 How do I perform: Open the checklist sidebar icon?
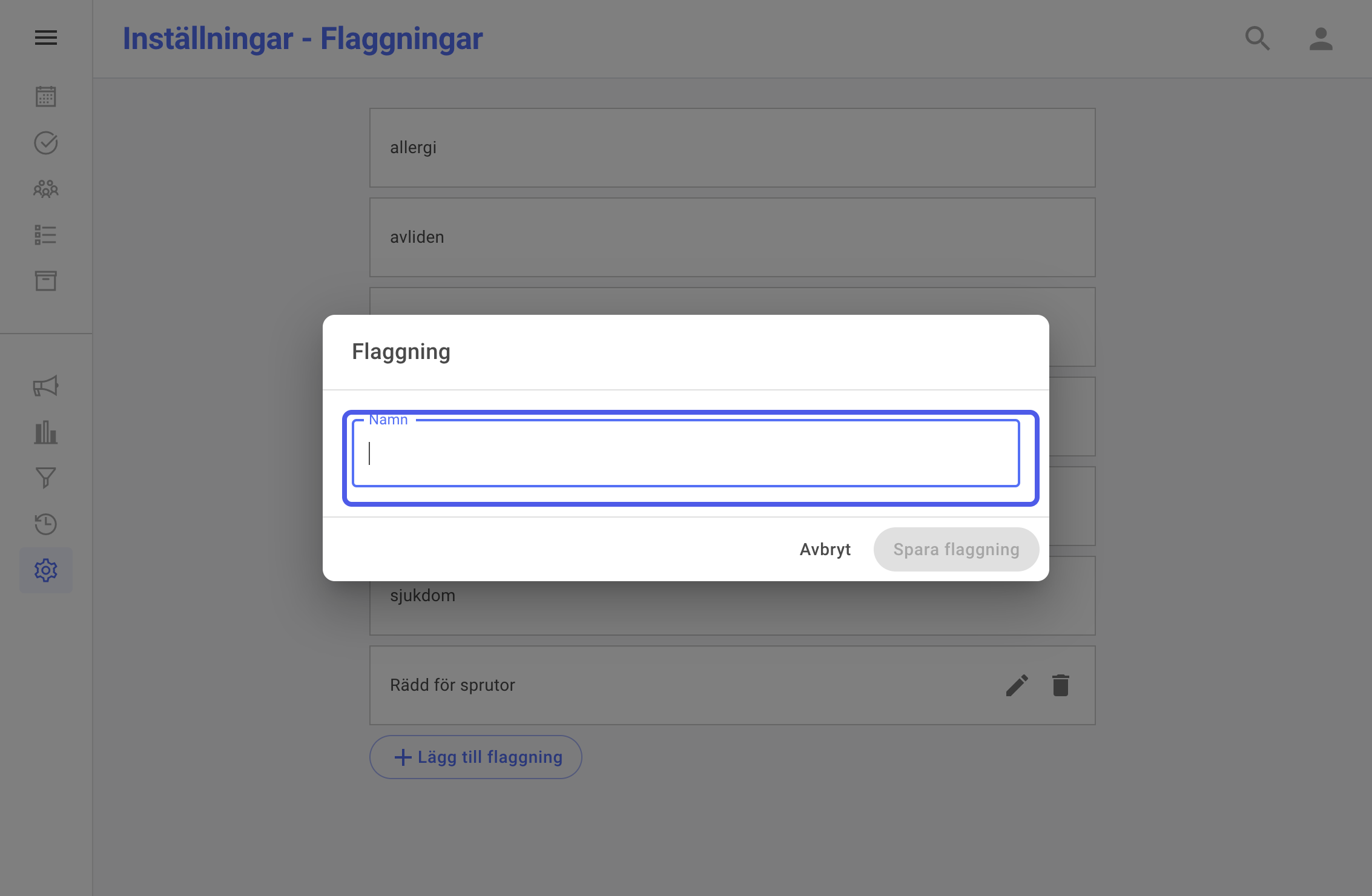coord(46,235)
